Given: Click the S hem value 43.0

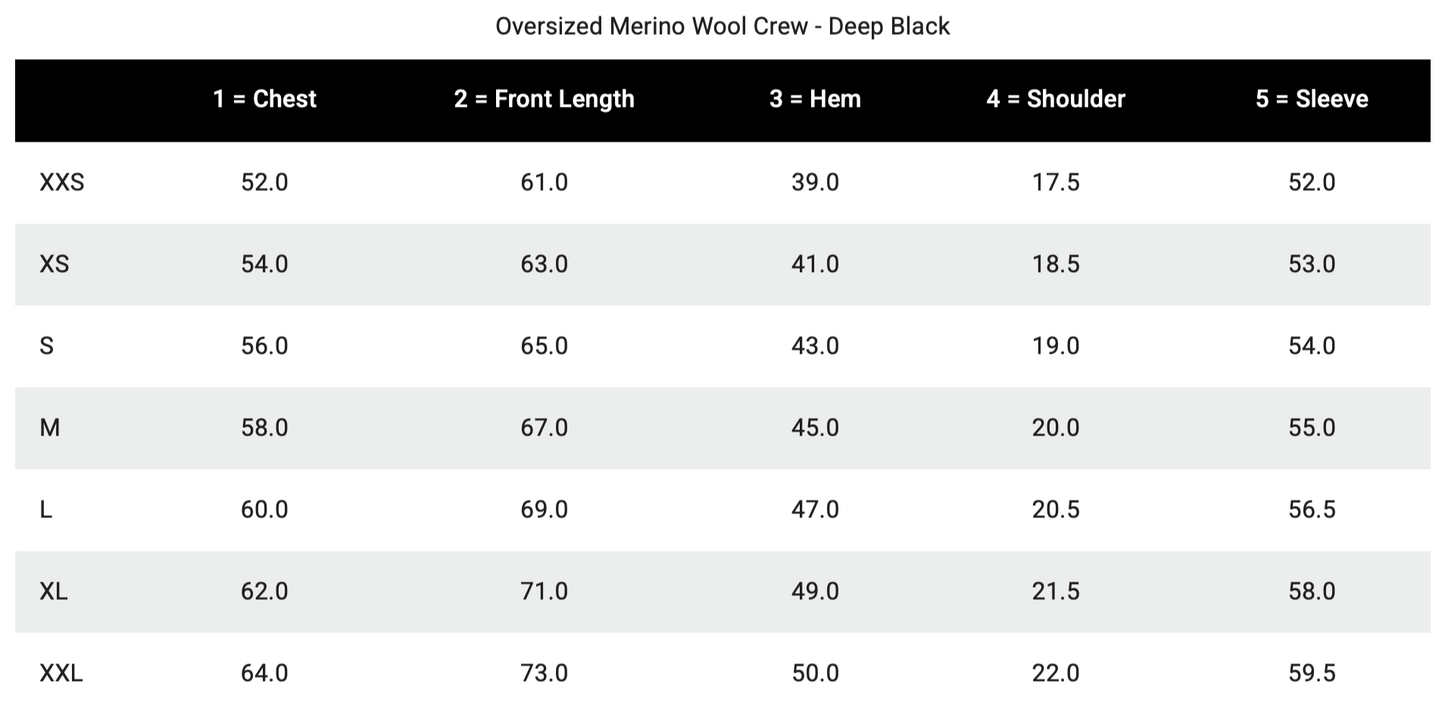Looking at the screenshot, I should (815, 346).
